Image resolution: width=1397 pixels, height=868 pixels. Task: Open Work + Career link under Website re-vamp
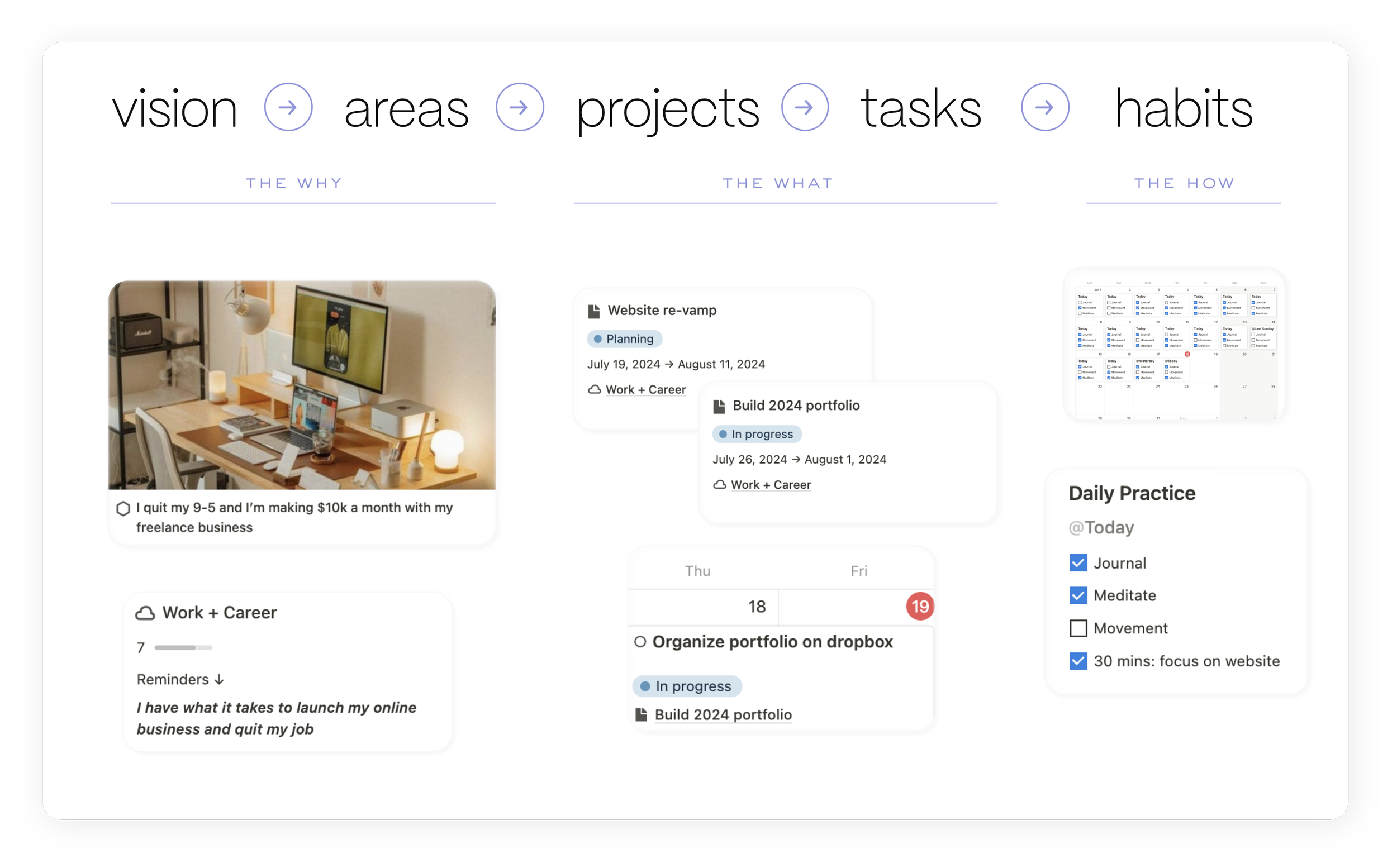[645, 390]
